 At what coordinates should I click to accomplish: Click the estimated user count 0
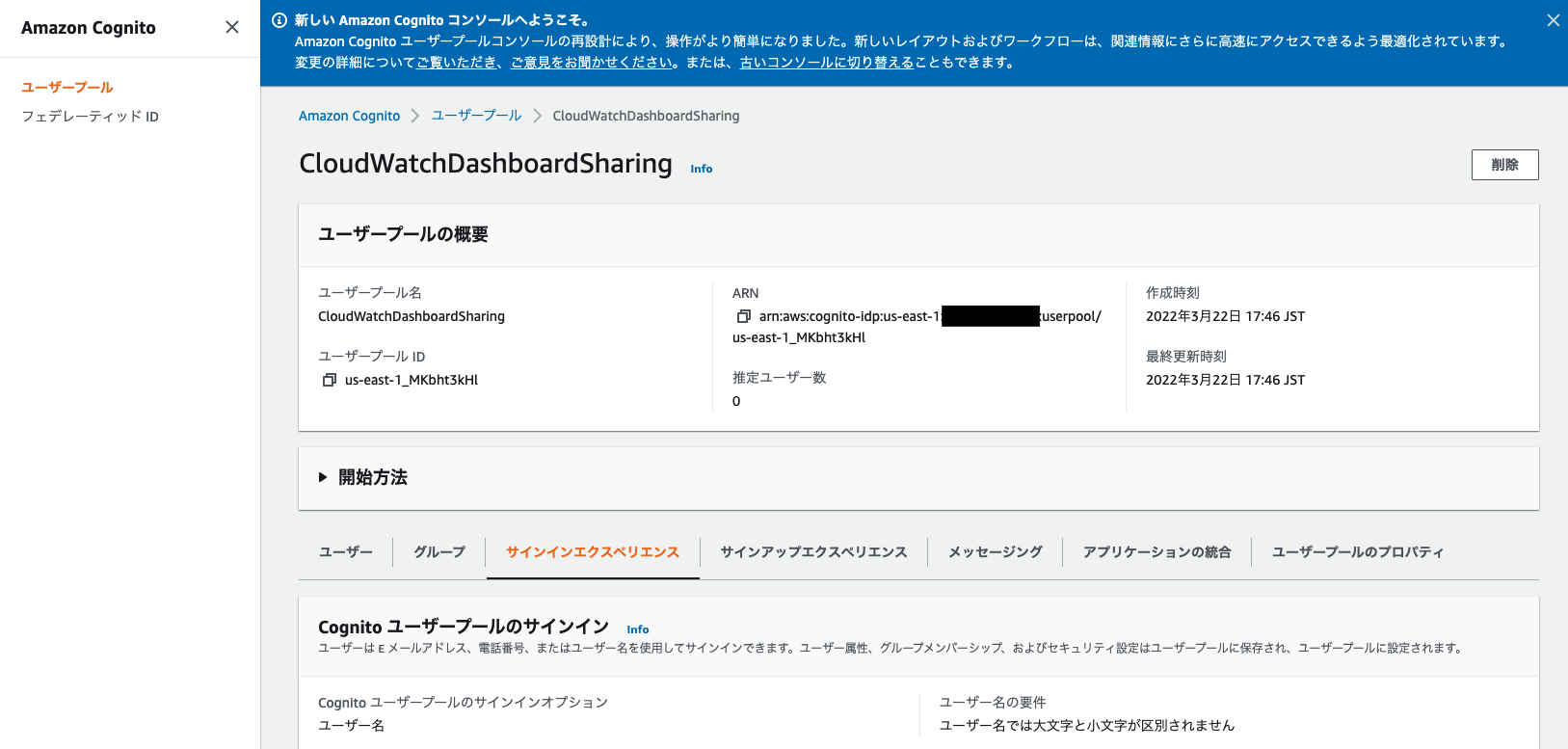click(736, 401)
